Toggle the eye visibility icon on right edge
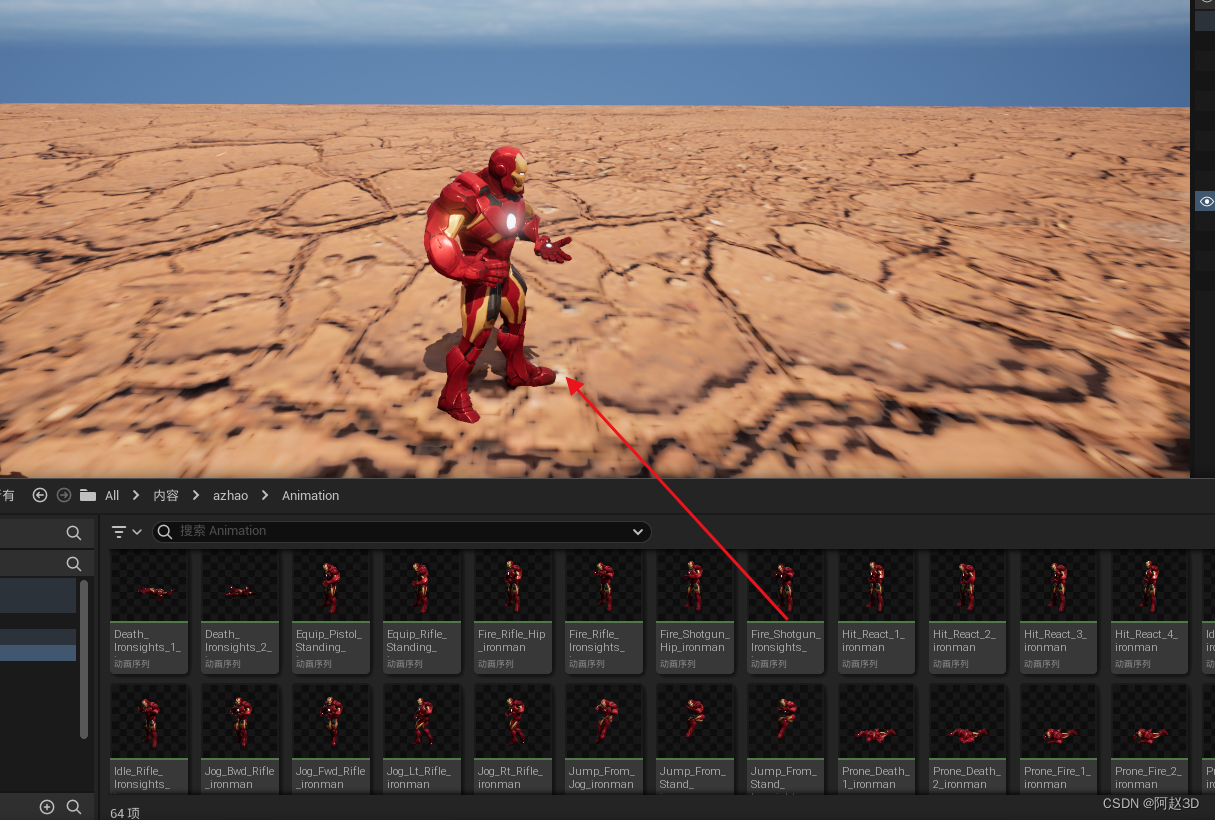 (1206, 202)
